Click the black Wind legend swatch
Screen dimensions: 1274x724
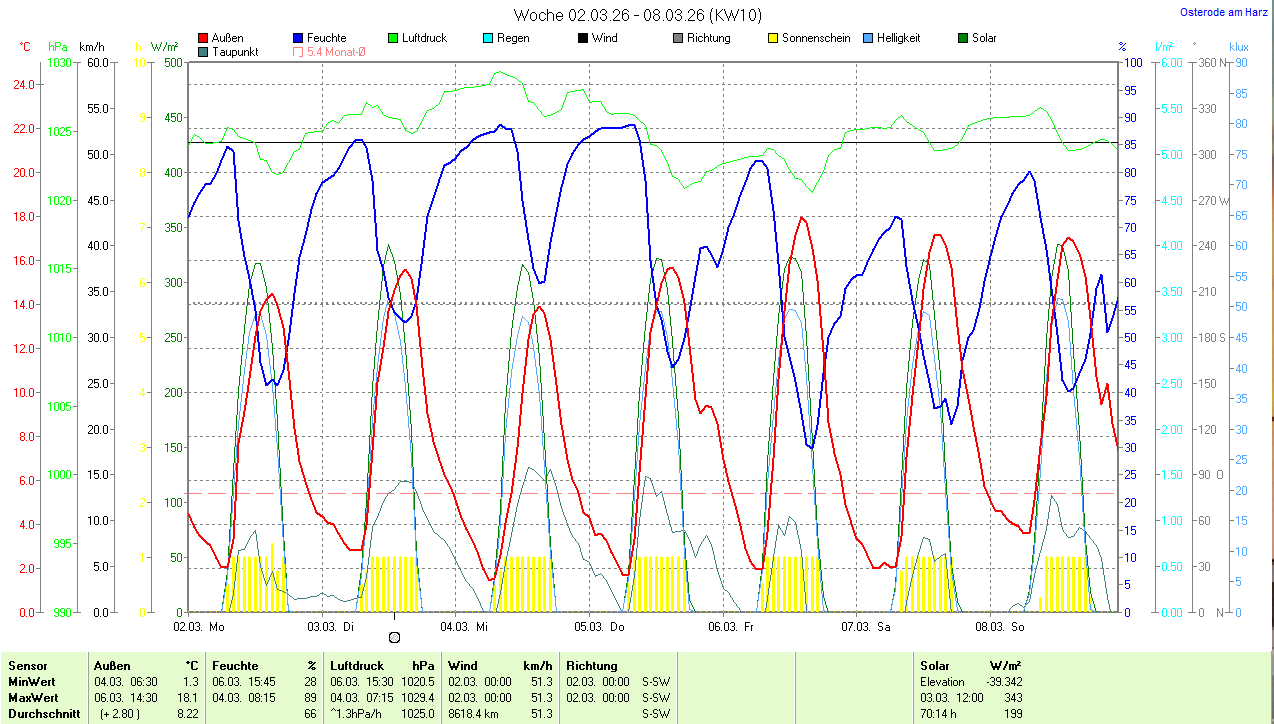coord(583,39)
